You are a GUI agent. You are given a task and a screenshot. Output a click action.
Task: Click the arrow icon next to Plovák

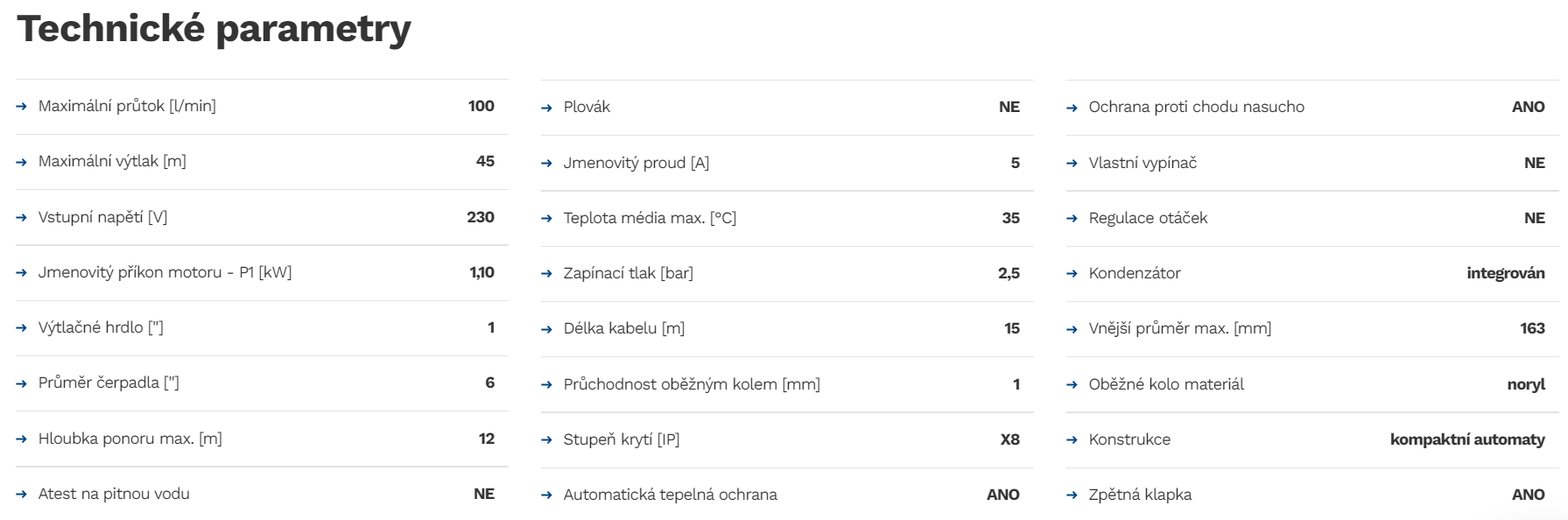[x=547, y=108]
